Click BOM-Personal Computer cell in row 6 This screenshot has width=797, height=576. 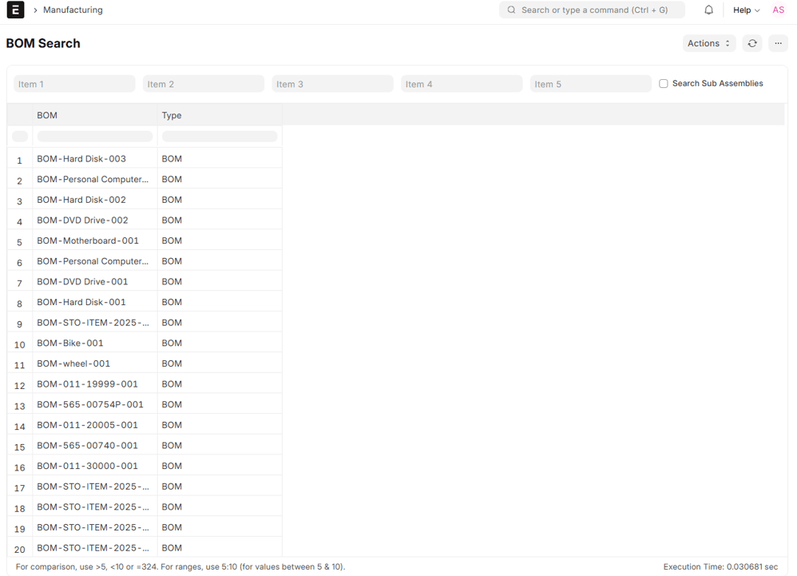[x=95, y=261]
